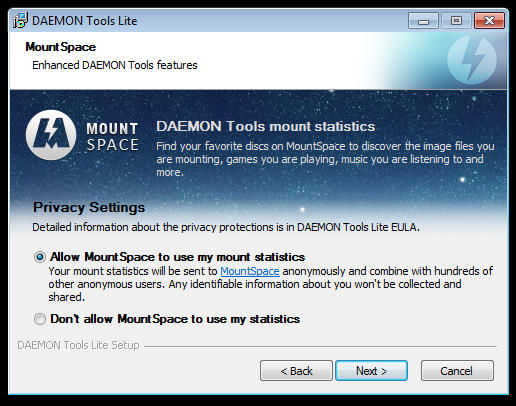
Task: Click the 'Don't allow MountSpace to use my statistics' label
Action: (175, 319)
